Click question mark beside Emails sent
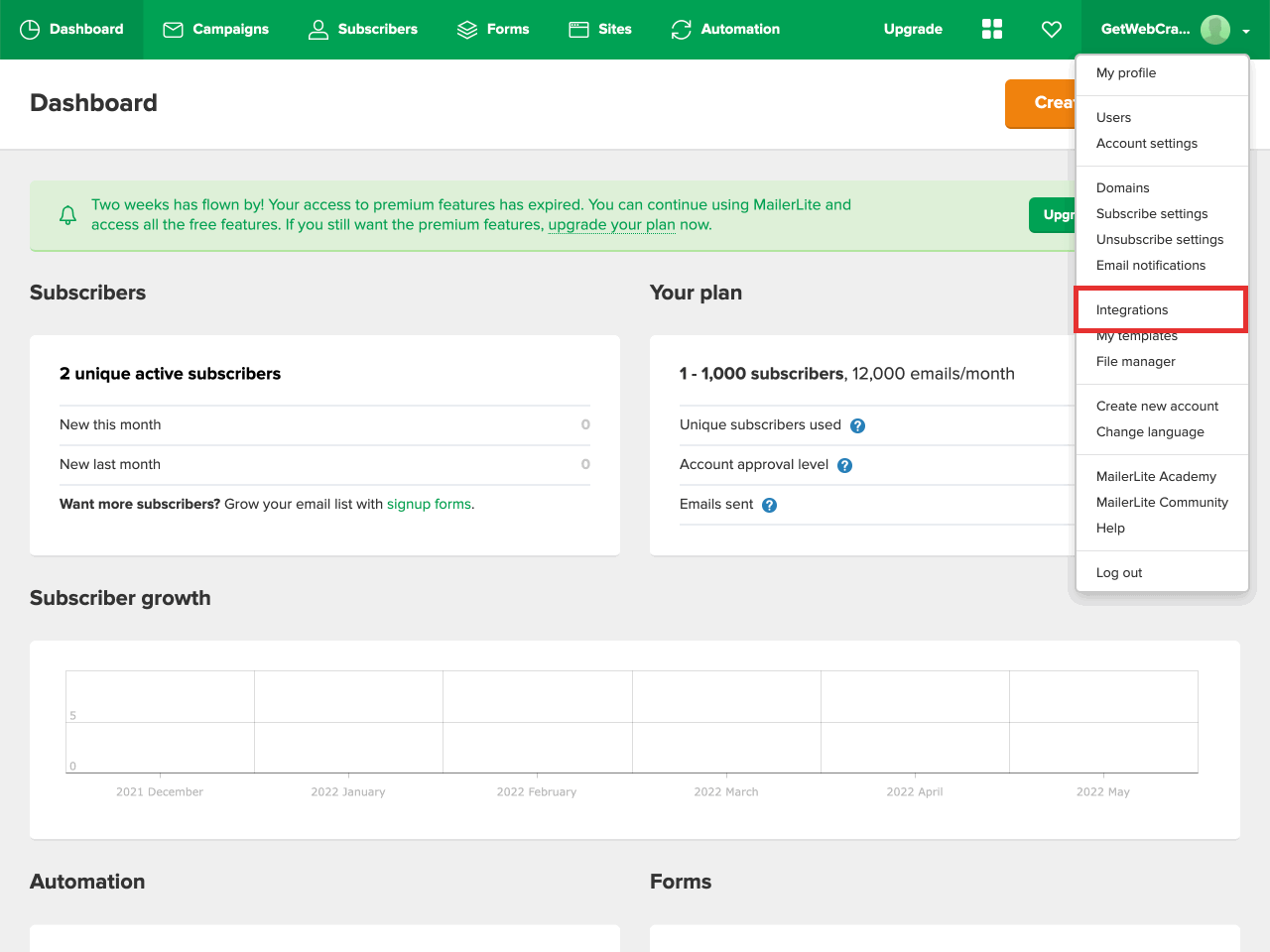This screenshot has width=1270, height=952. tap(770, 505)
